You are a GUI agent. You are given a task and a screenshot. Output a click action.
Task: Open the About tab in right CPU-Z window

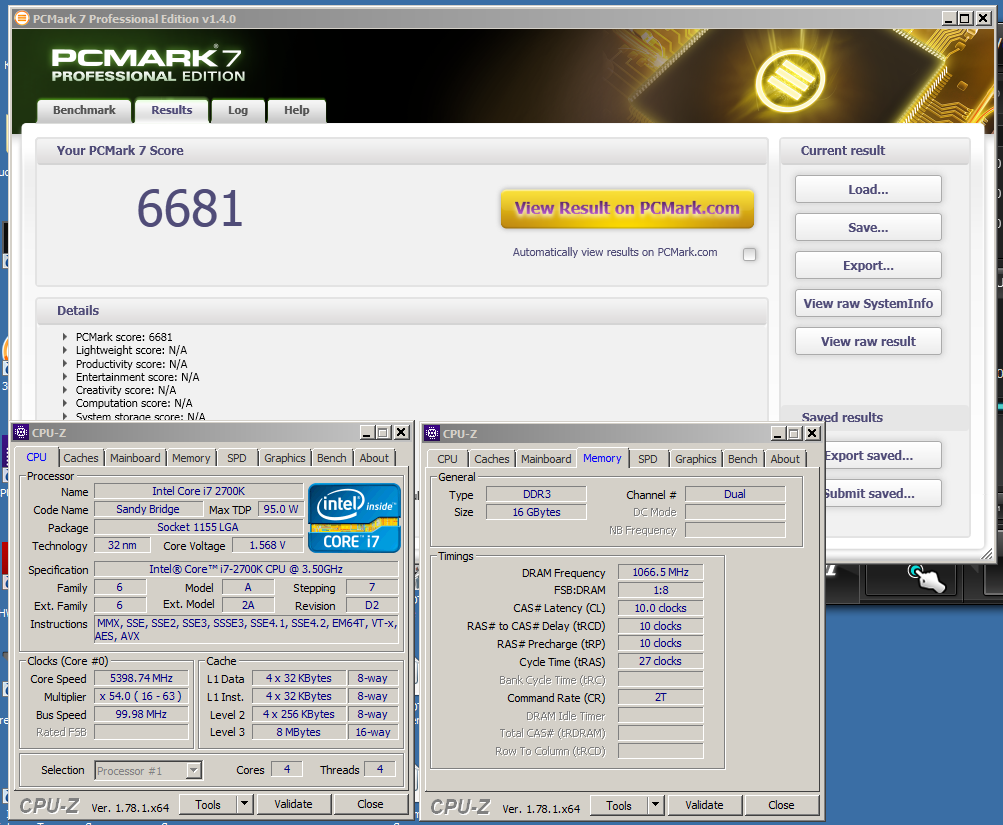pyautogui.click(x=785, y=459)
